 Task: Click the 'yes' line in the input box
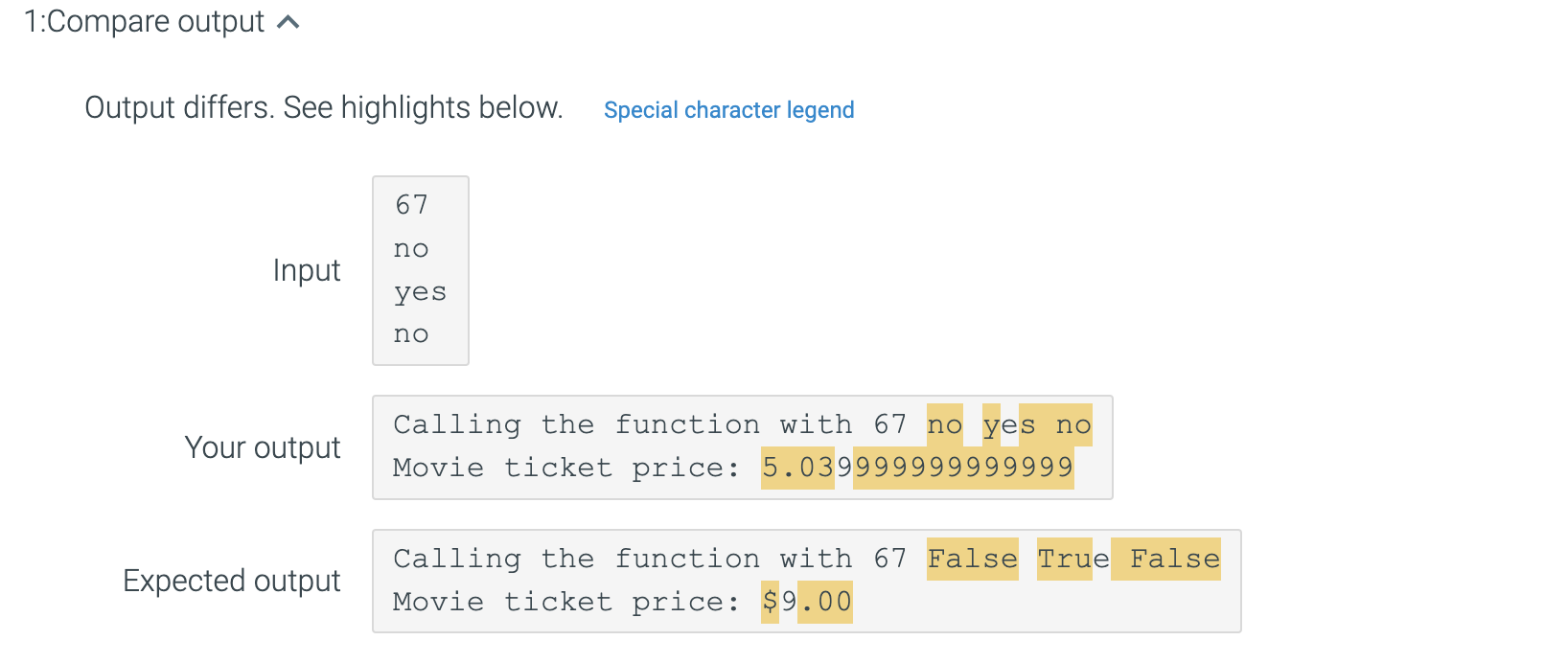point(420,291)
